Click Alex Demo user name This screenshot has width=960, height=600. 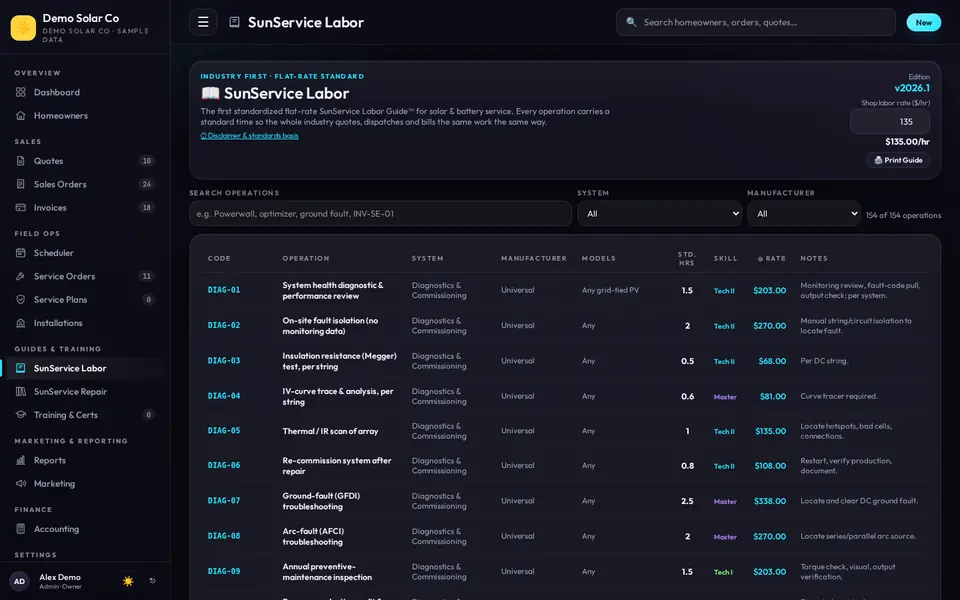coord(60,577)
